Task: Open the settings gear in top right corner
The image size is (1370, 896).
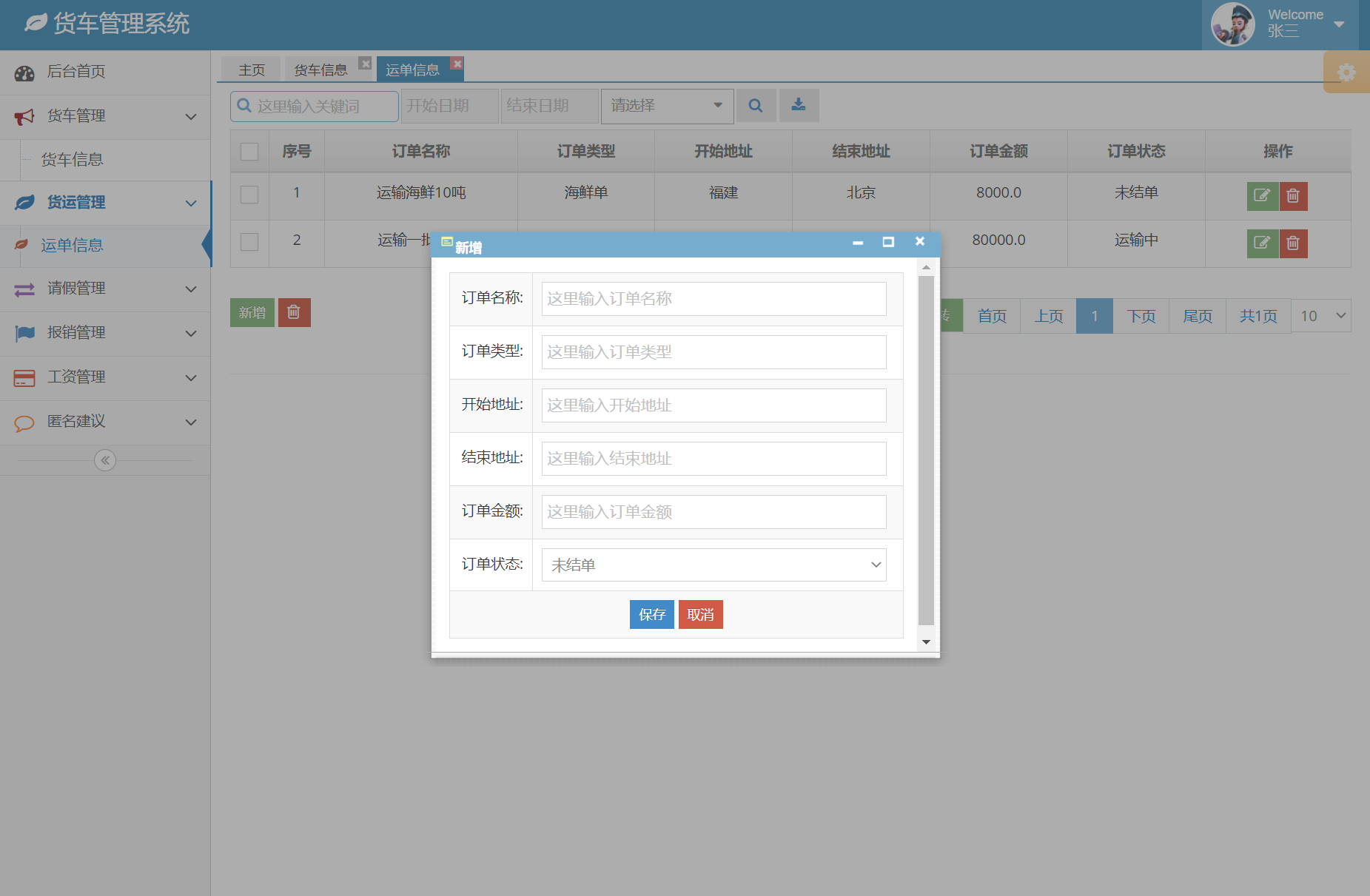Action: coord(1347,72)
